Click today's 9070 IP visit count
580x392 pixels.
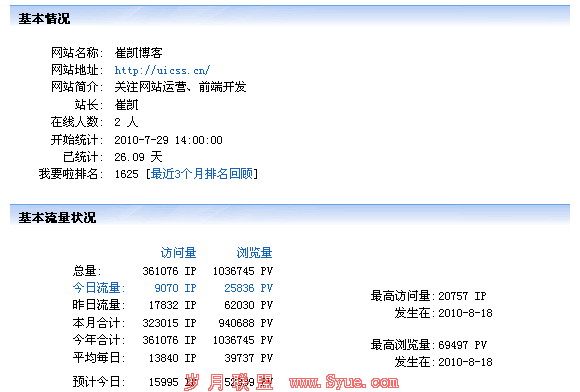point(175,288)
